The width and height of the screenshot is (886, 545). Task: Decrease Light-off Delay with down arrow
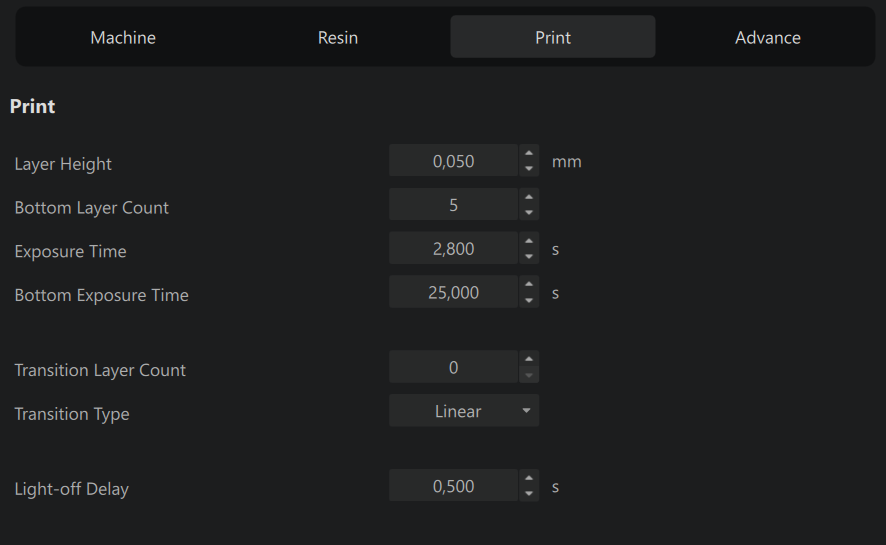coord(529,494)
